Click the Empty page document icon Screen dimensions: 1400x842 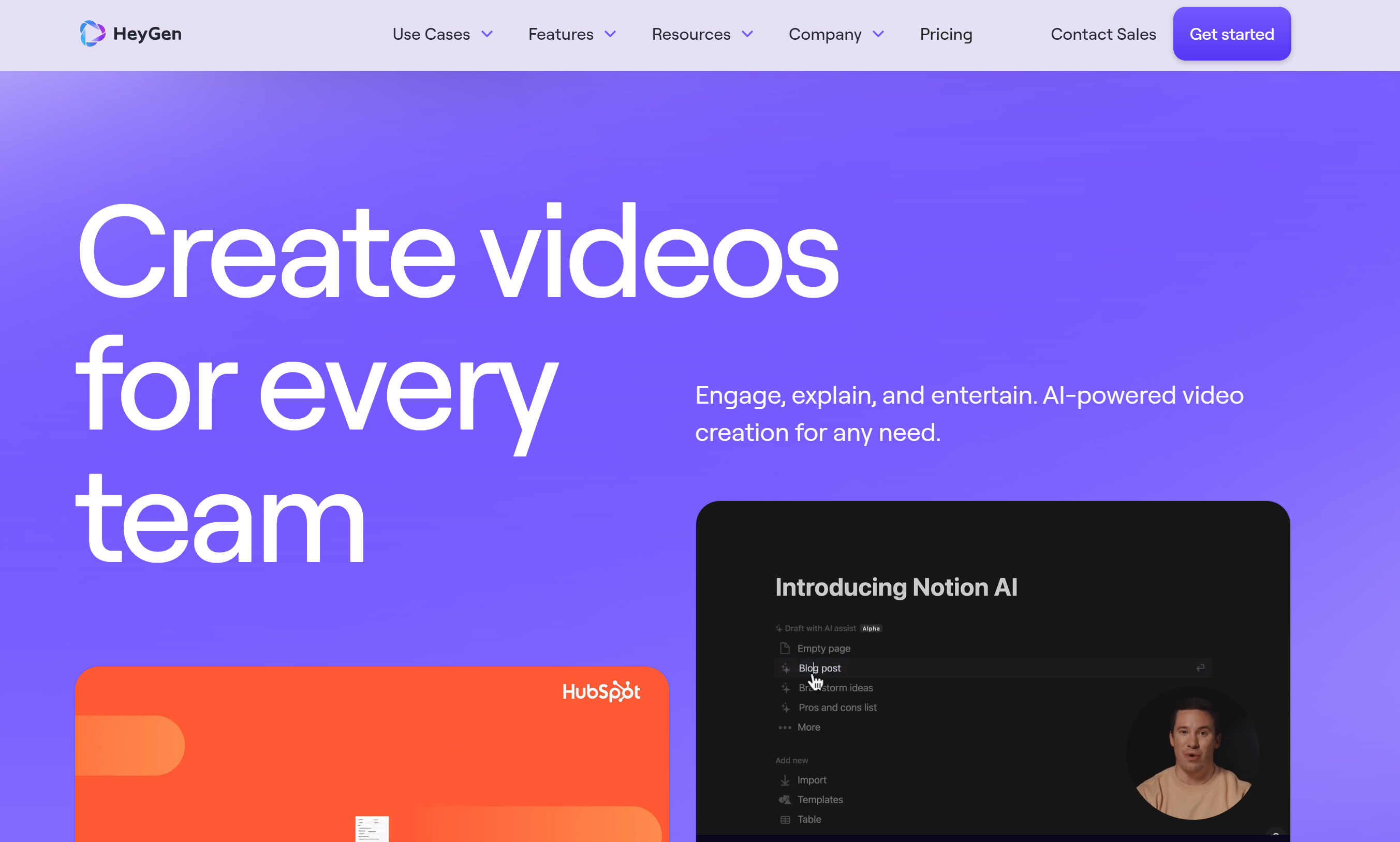coord(785,648)
